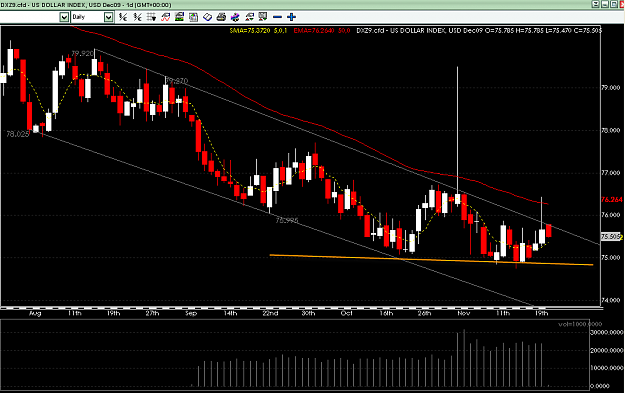Zoom in with the blue plus icon
This screenshot has width=625, height=393.
point(292,17)
